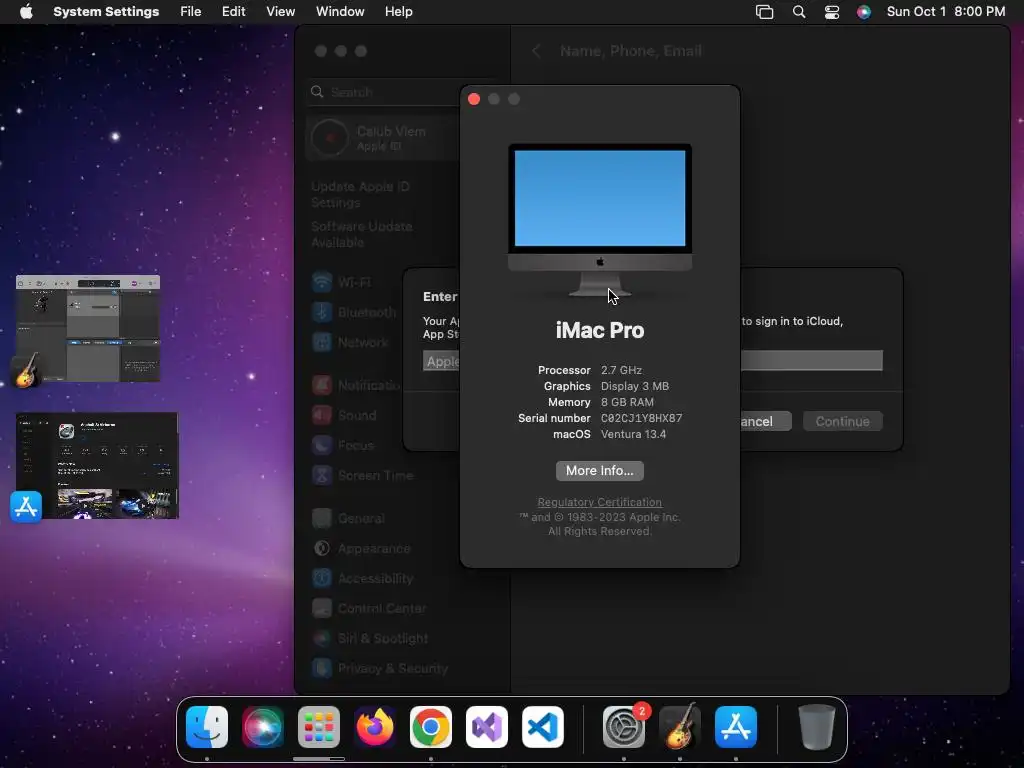Open the Edit menu
This screenshot has width=1024, height=768.
(233, 12)
